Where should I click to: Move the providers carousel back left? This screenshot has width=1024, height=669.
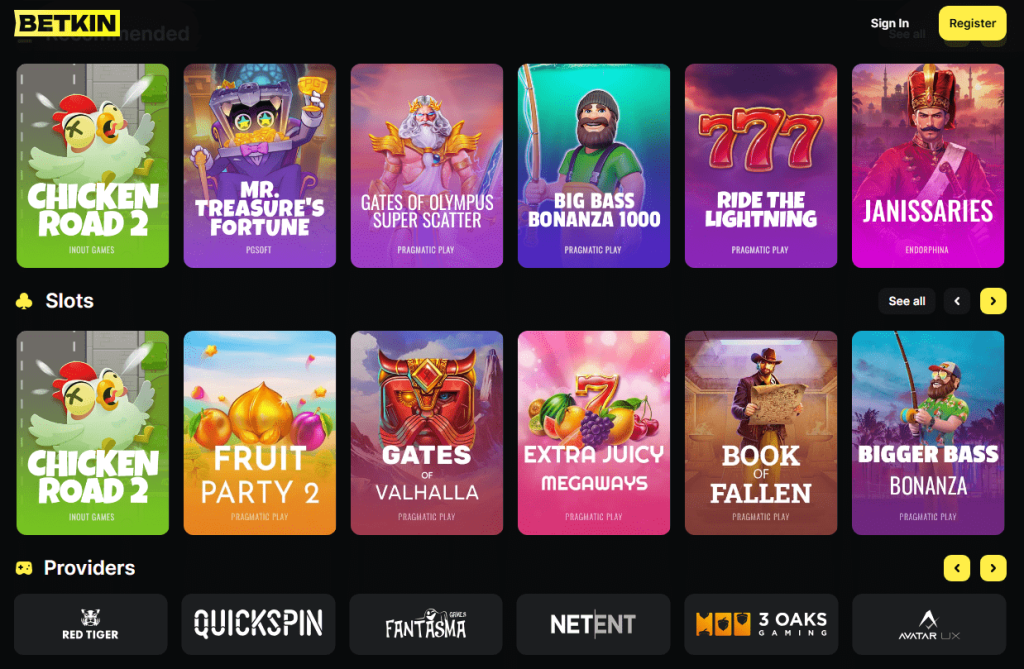pyautogui.click(x=957, y=568)
